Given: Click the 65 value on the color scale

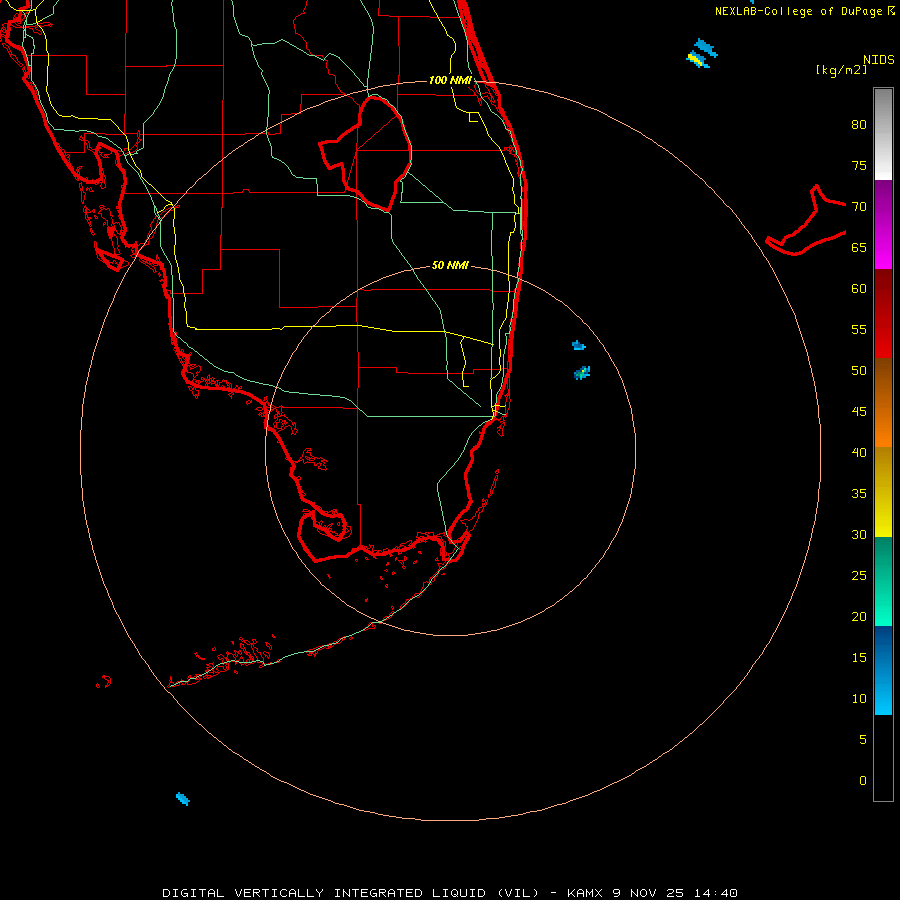Looking at the screenshot, I should click(859, 247).
